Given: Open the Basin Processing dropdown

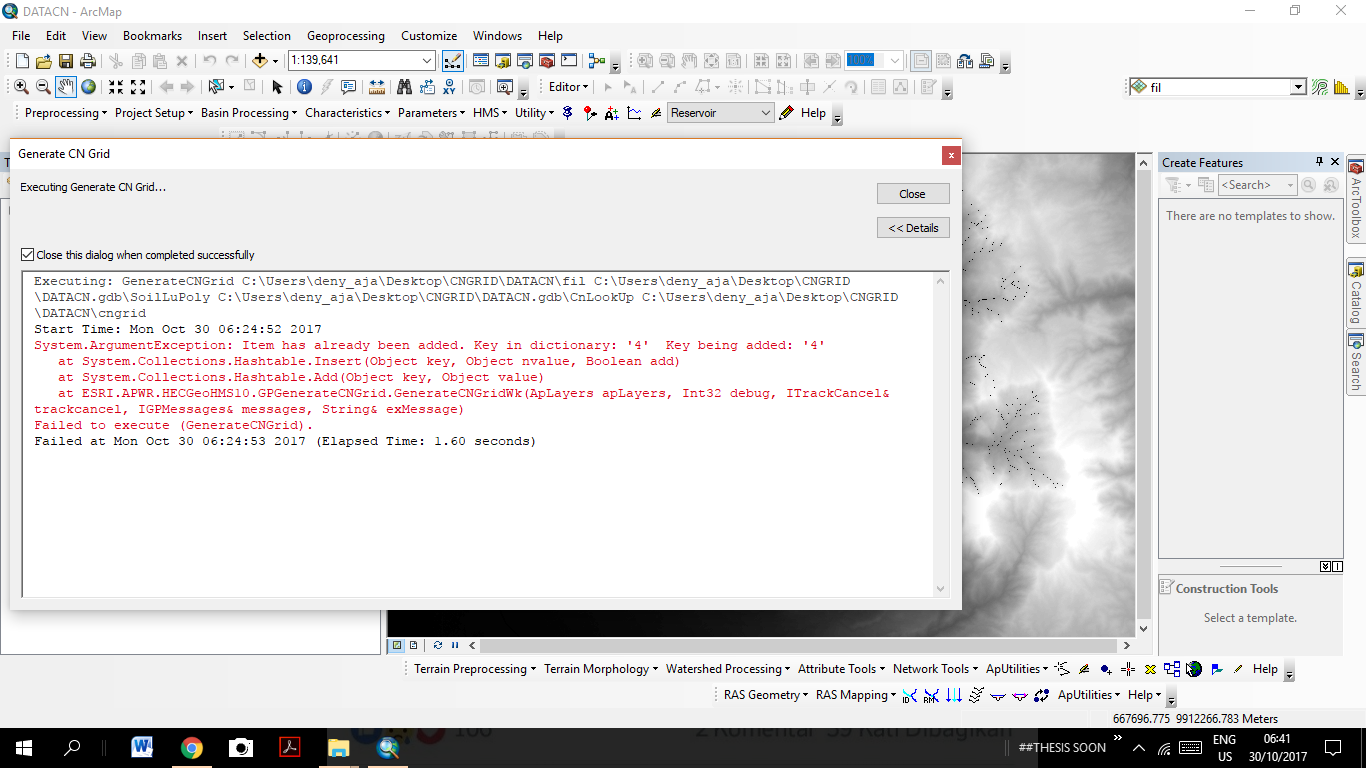Looking at the screenshot, I should (x=249, y=113).
